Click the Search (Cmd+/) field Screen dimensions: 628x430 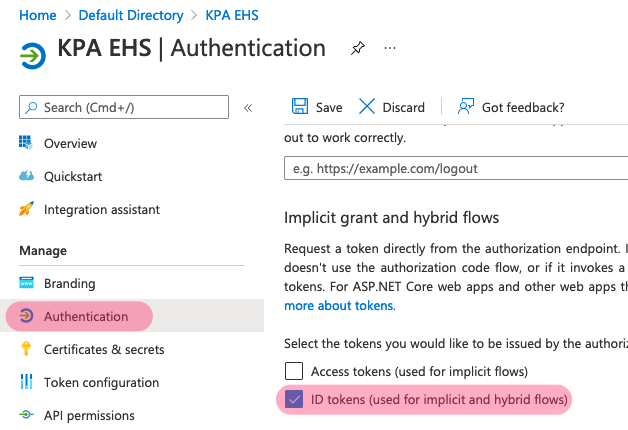point(124,107)
